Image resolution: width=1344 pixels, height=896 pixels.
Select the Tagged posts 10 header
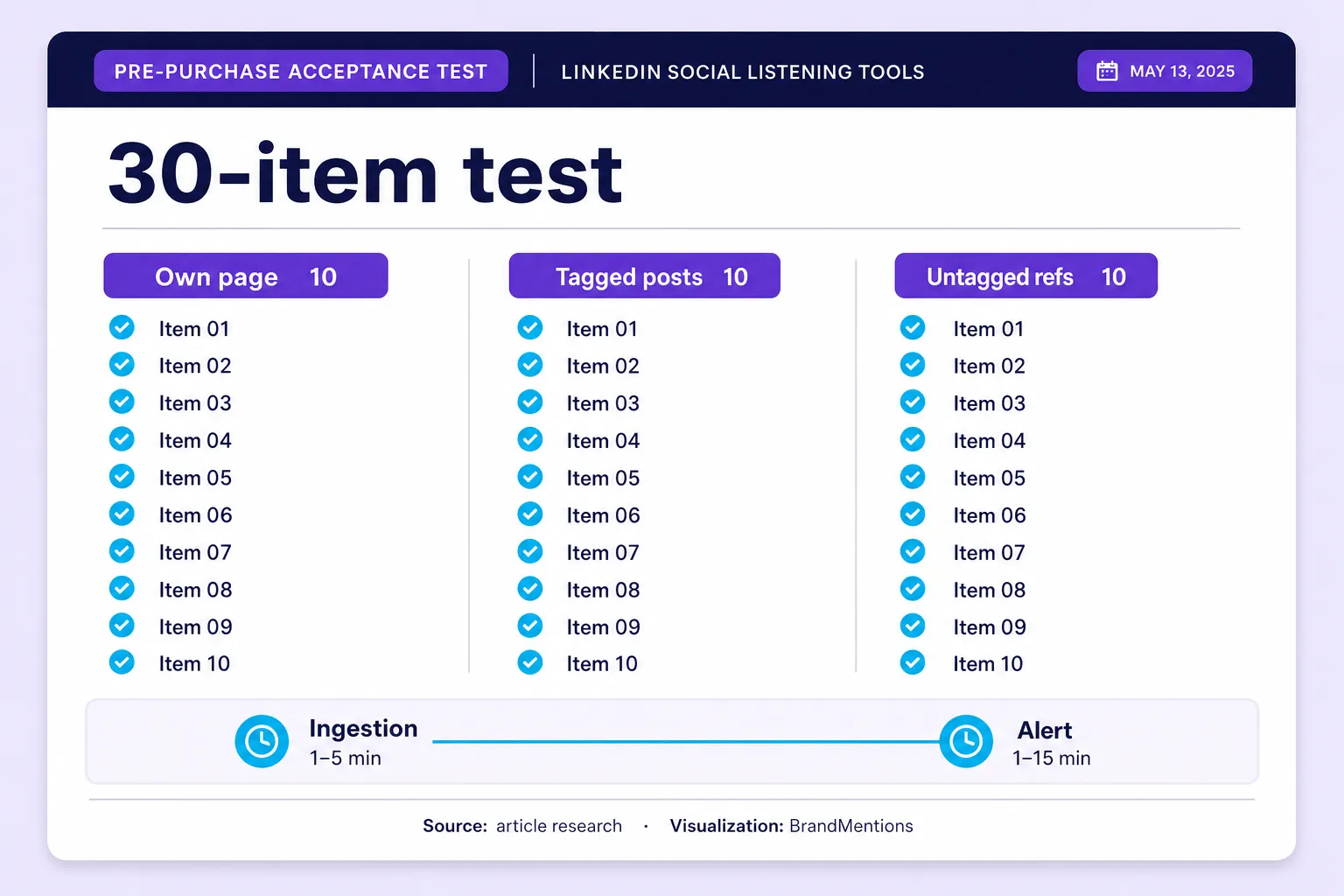pyautogui.click(x=645, y=276)
